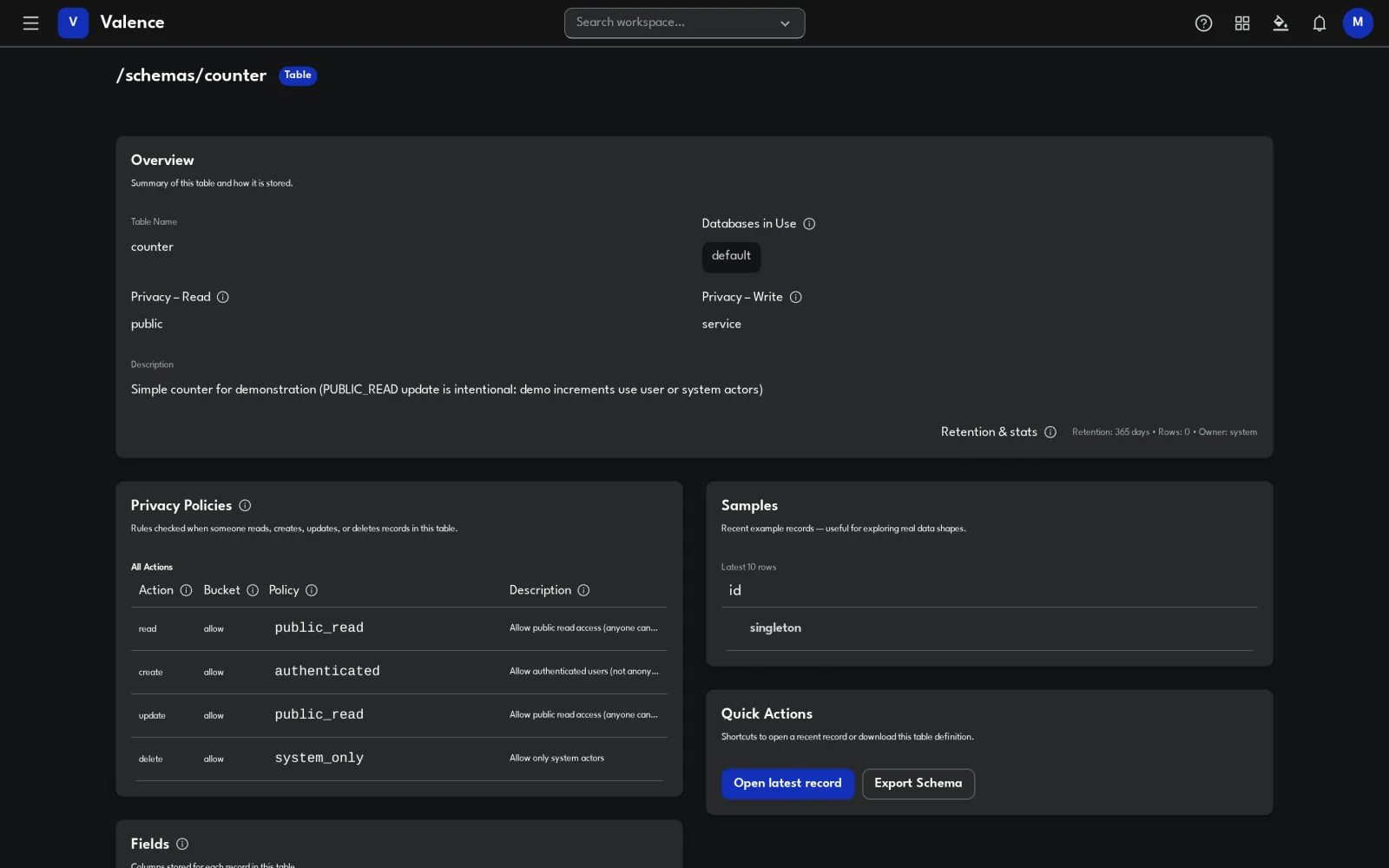
Task: Click the Valence V logo icon
Action: (x=73, y=23)
